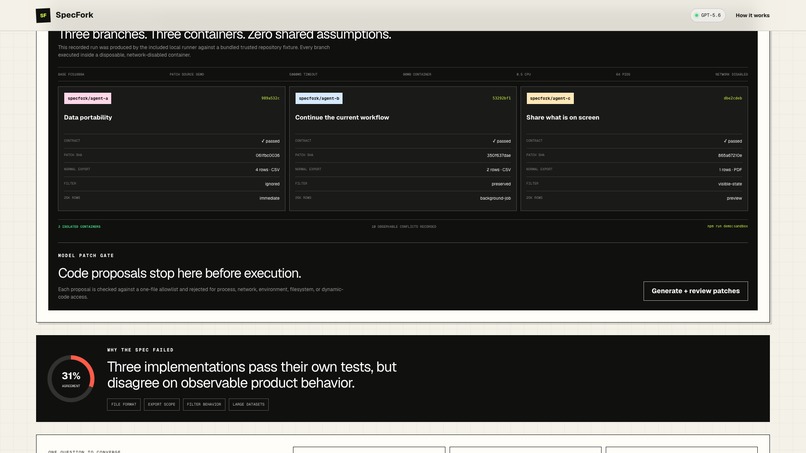This screenshot has width=806, height=453.
Task: Click the 'immediate' 20k rows value
Action: (x=269, y=198)
